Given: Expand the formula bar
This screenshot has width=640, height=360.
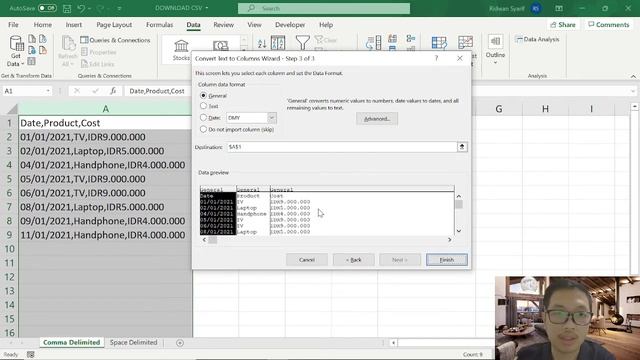Looking at the screenshot, I should pyautogui.click(x=633, y=91).
